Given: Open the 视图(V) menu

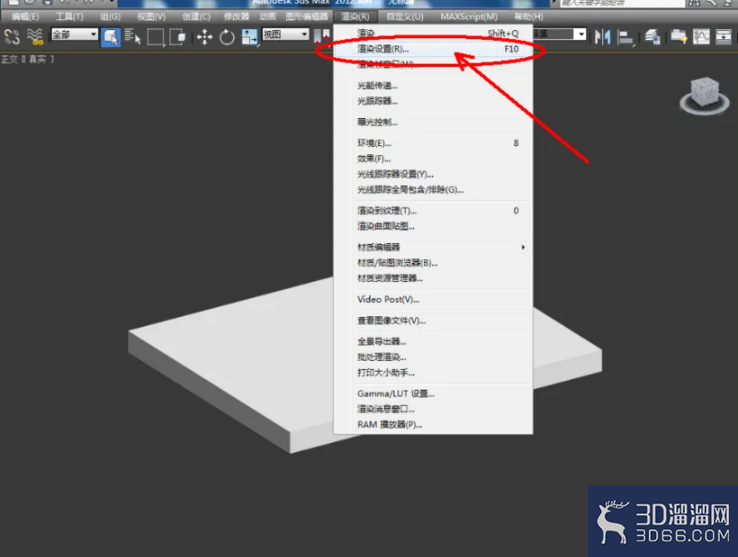Looking at the screenshot, I should click(151, 16).
